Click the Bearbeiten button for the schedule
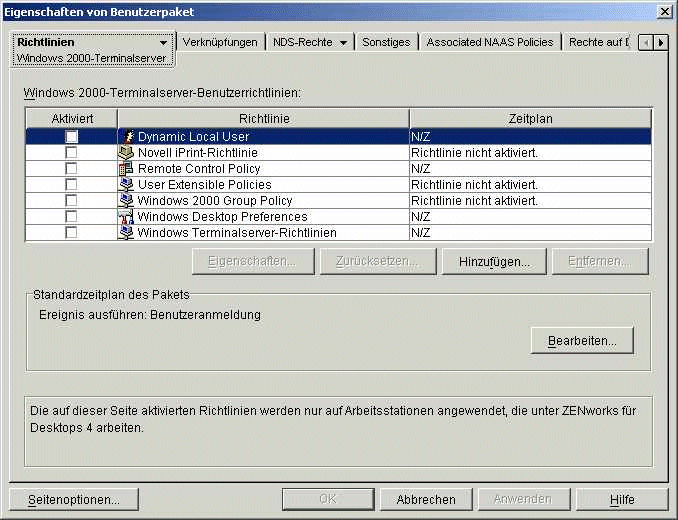 [582, 341]
